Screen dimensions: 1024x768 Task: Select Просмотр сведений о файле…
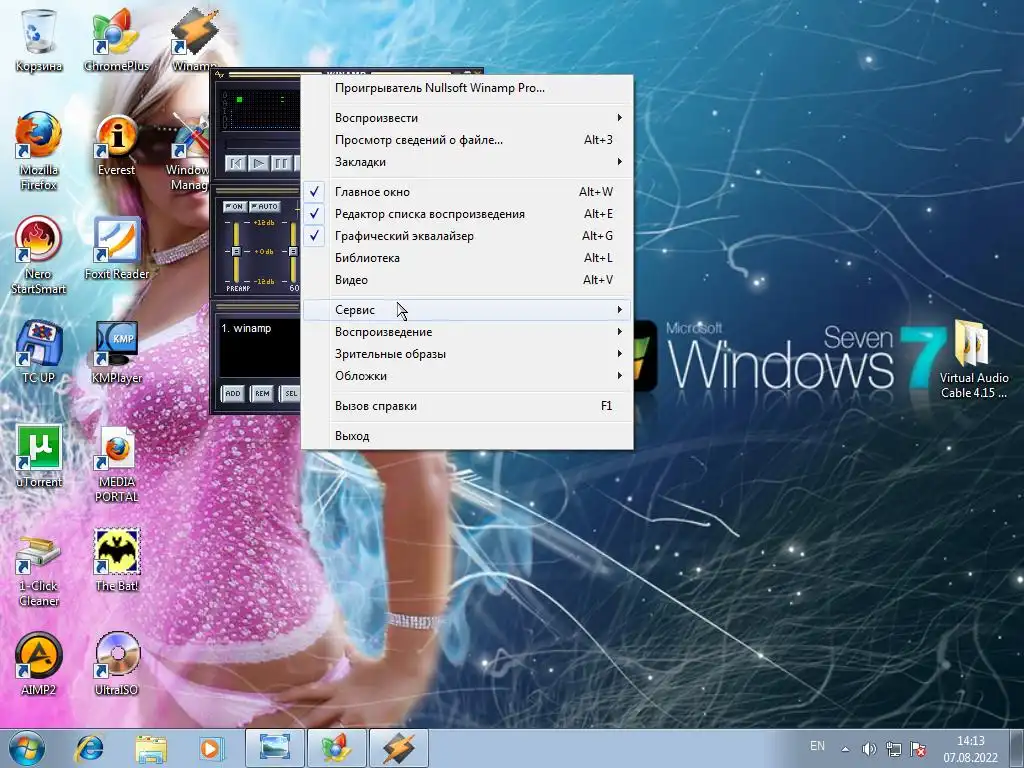coord(466,140)
